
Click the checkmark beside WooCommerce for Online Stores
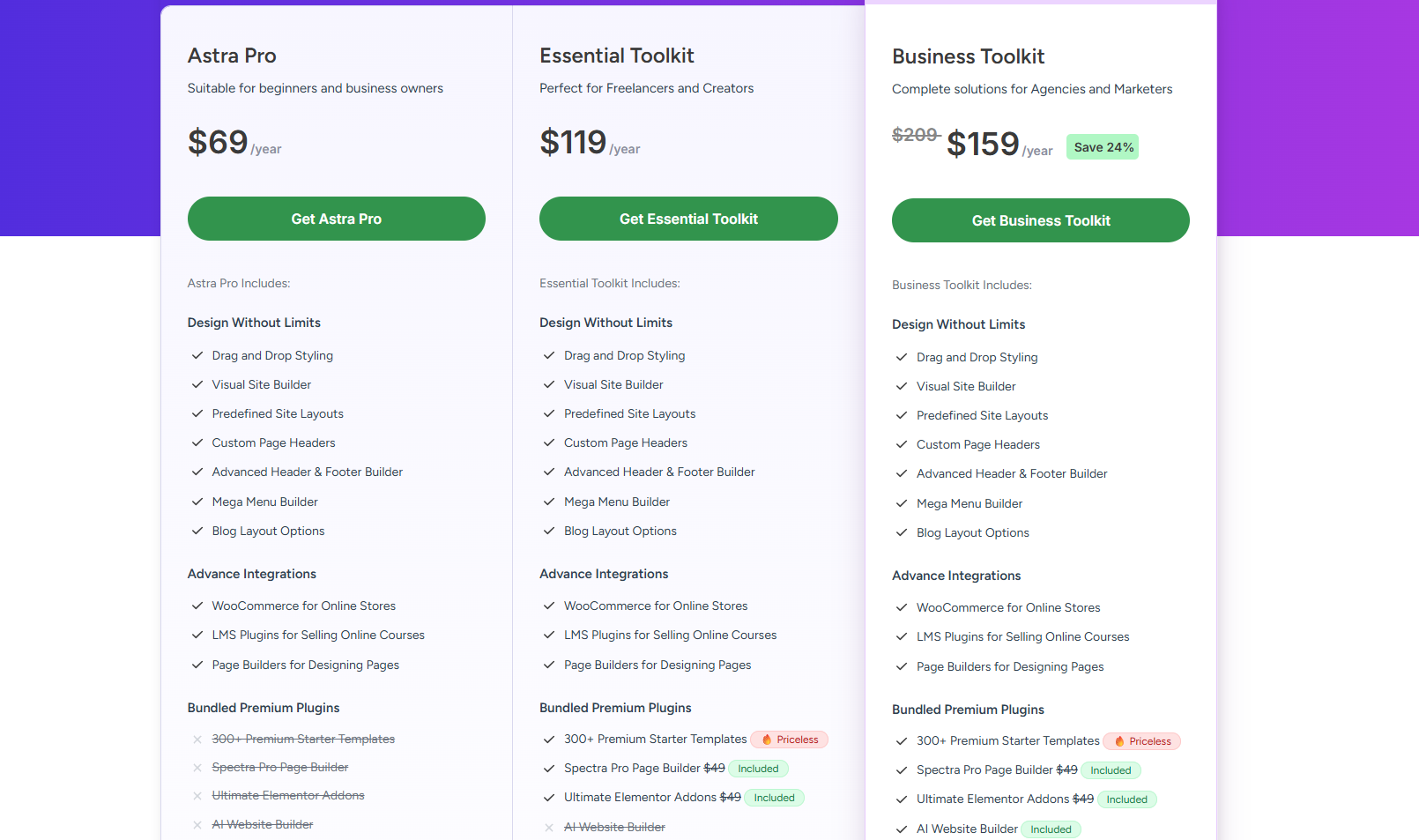pyautogui.click(x=197, y=606)
